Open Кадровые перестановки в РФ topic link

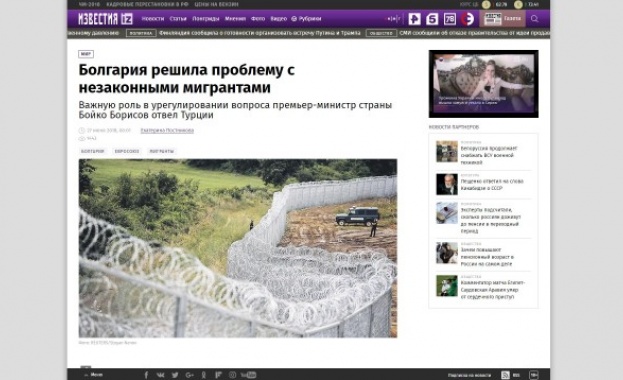[x=147, y=4]
